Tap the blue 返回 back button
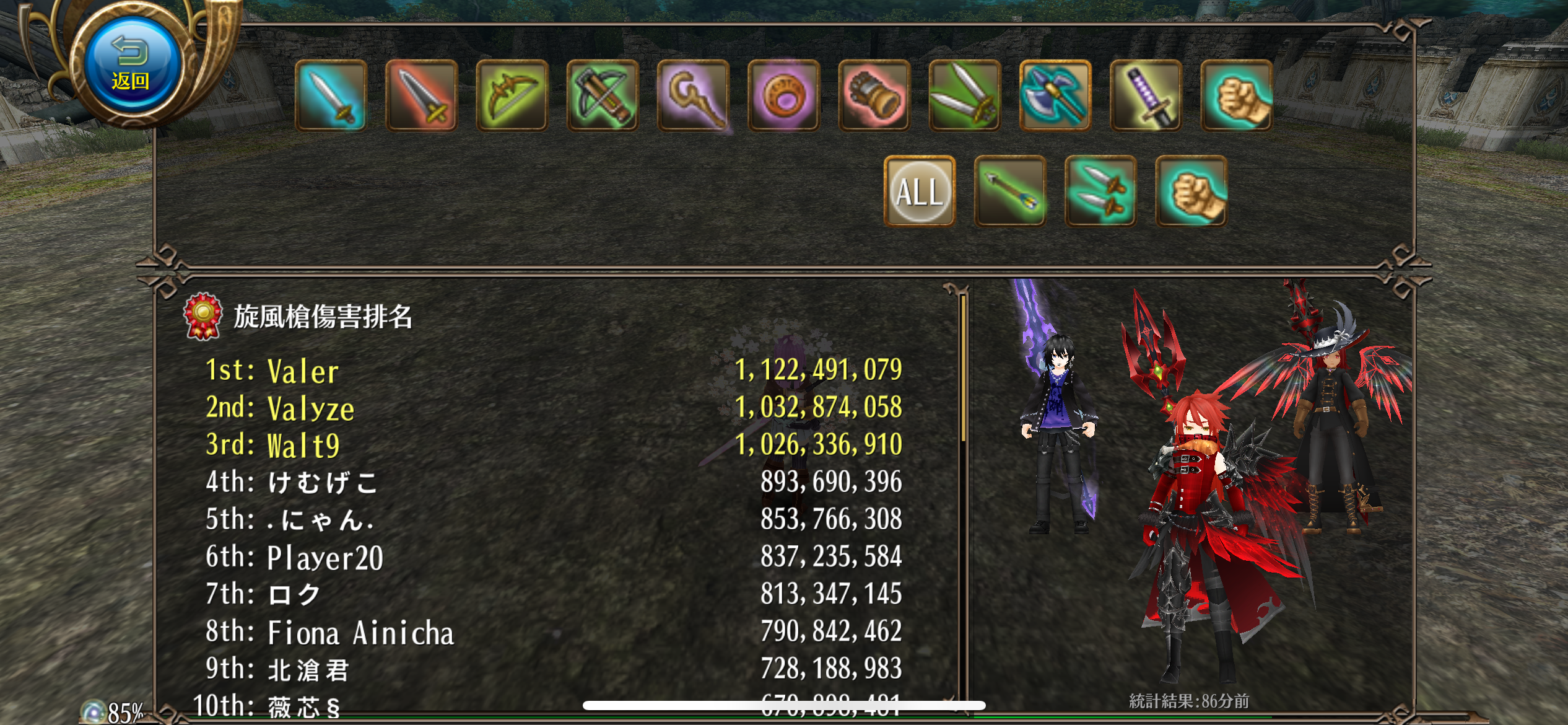Viewport: 1568px width, 725px height. coord(131,63)
